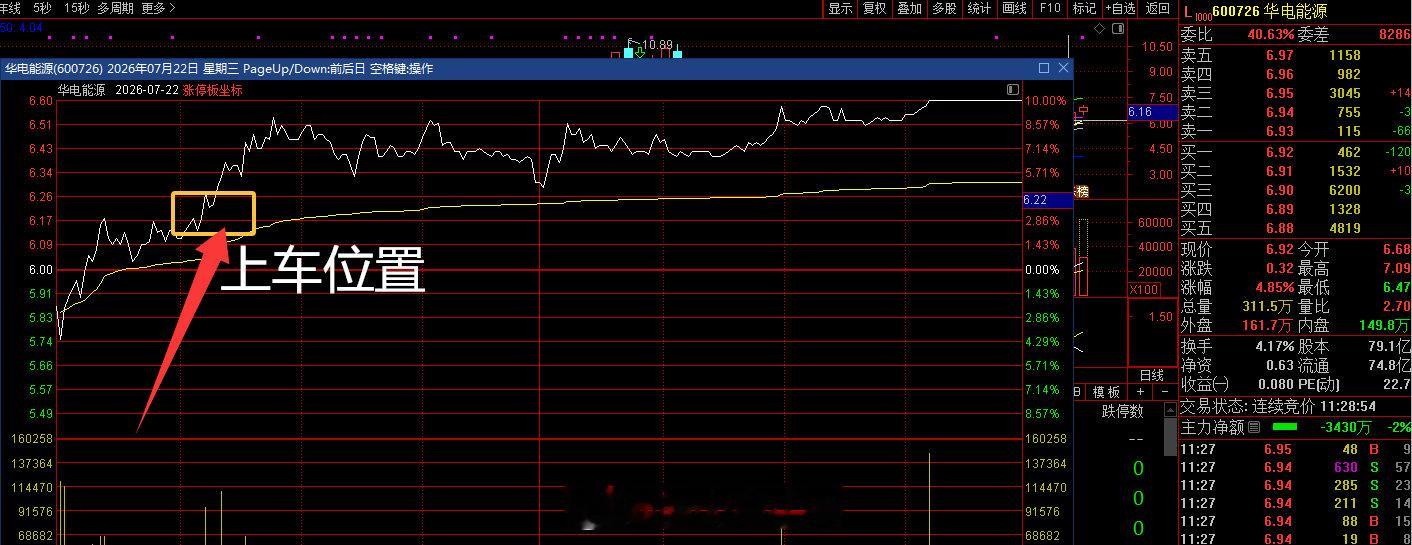Open the 主力净额 detail list icon
The width and height of the screenshot is (1412, 545).
(x=1254, y=427)
